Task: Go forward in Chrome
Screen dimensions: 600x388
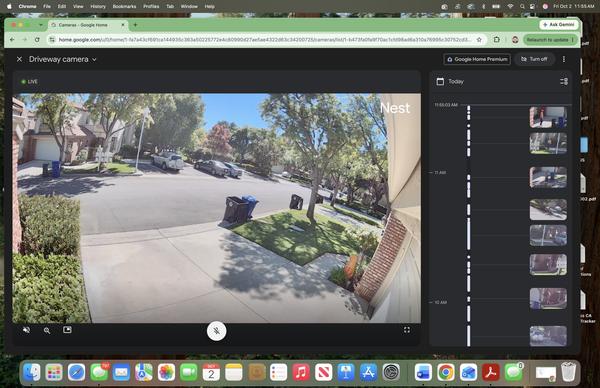Action: click(24, 40)
